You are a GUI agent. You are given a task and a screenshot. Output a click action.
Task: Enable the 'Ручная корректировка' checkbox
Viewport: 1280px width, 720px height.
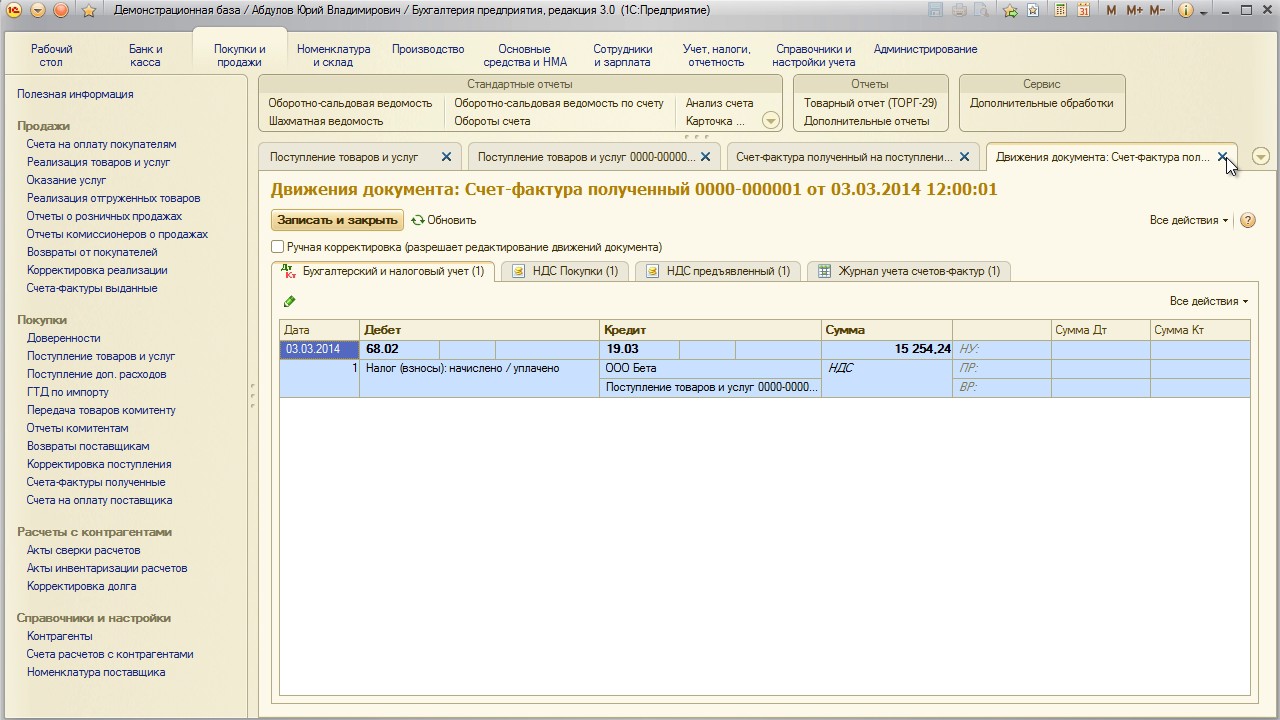coord(278,246)
